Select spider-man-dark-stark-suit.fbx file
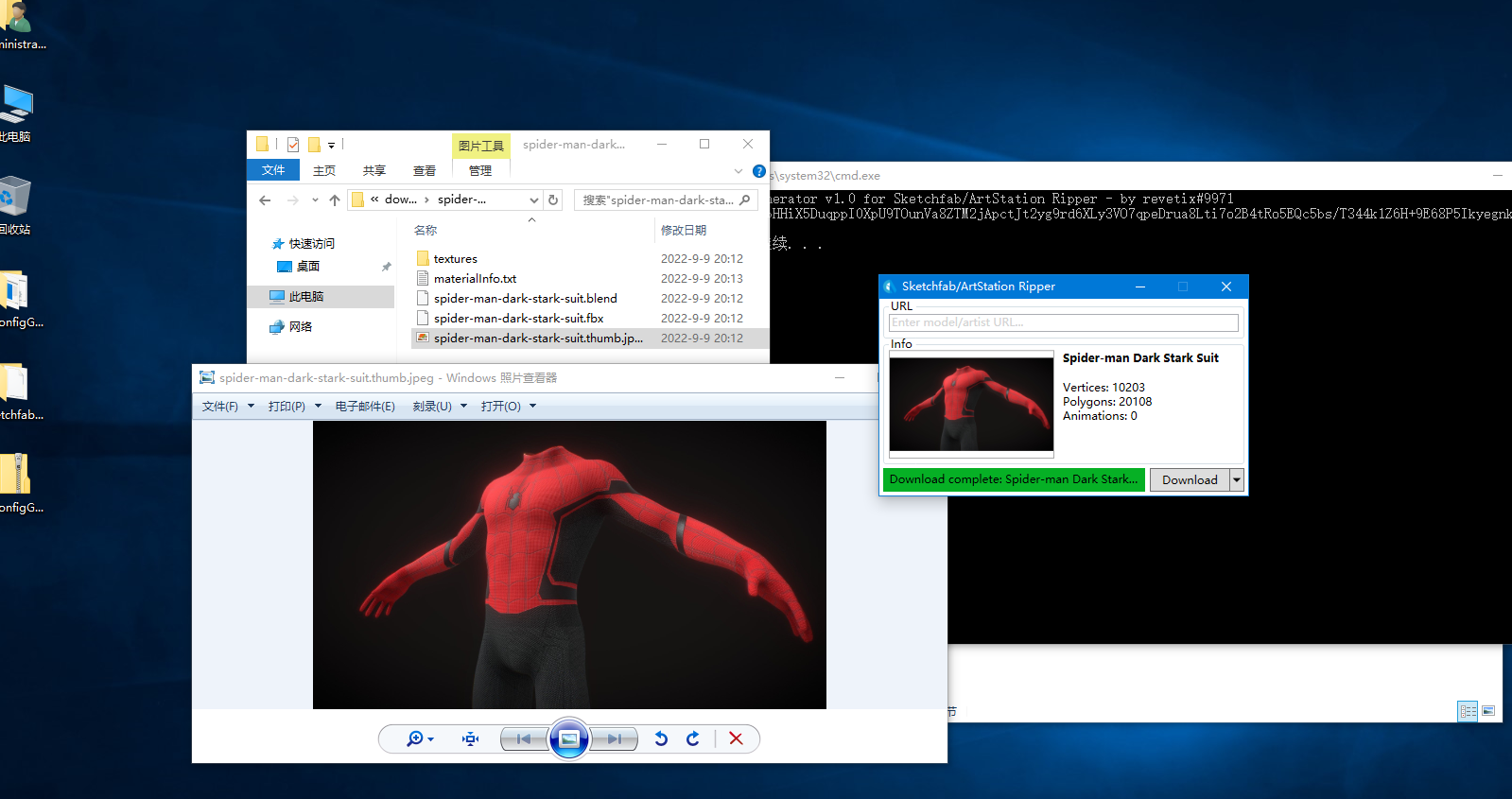Viewport: 1512px width, 799px height. (x=518, y=319)
